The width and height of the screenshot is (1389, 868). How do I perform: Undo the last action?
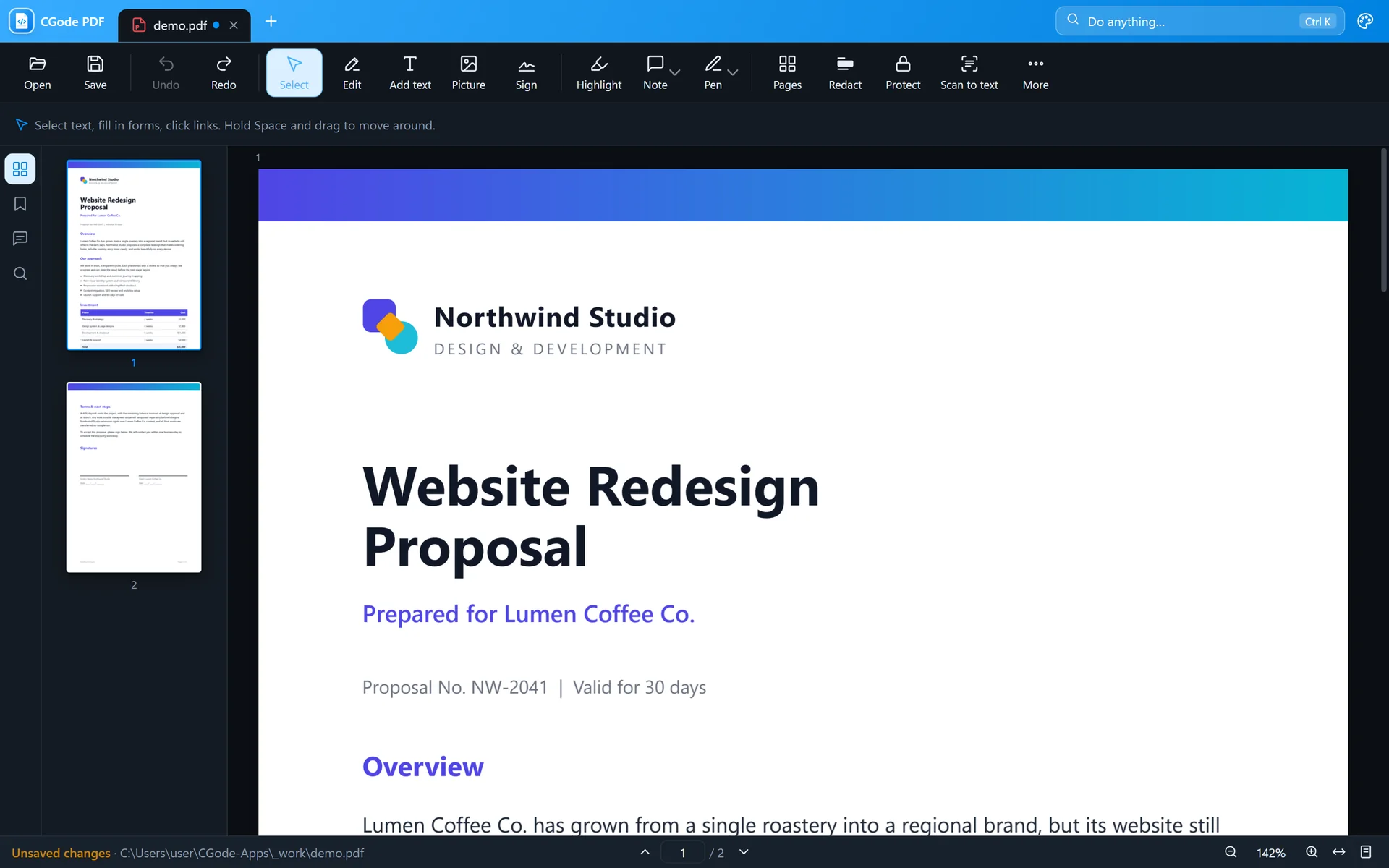point(166,72)
